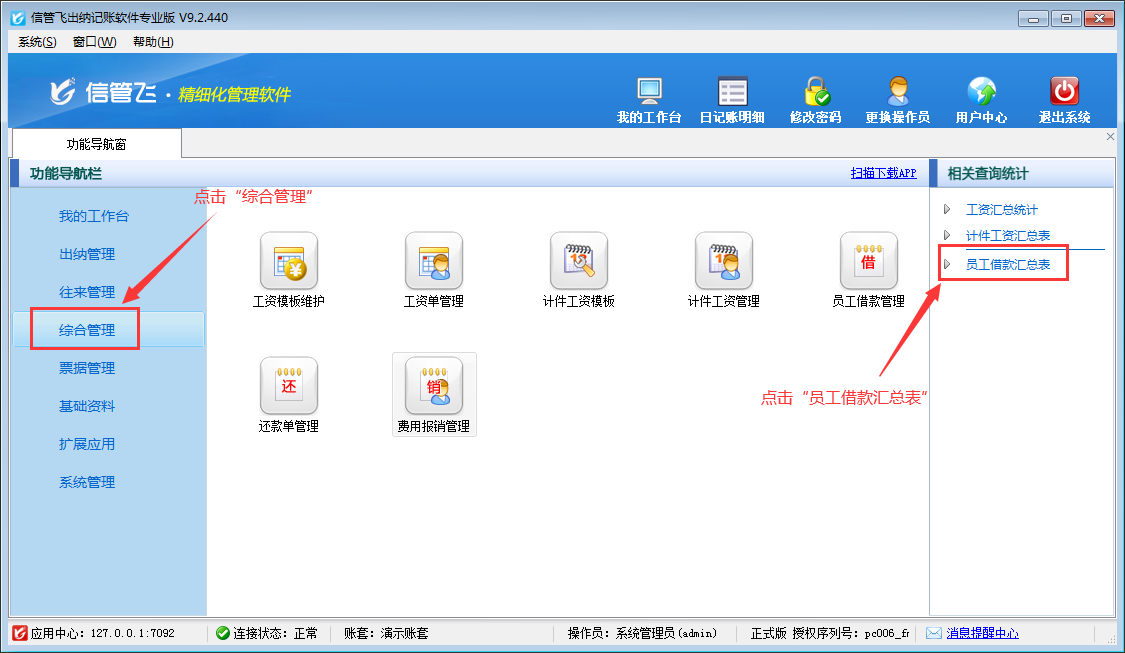This screenshot has height=653, width=1125.
Task: Open 员工借款管理 icon
Action: [x=868, y=261]
